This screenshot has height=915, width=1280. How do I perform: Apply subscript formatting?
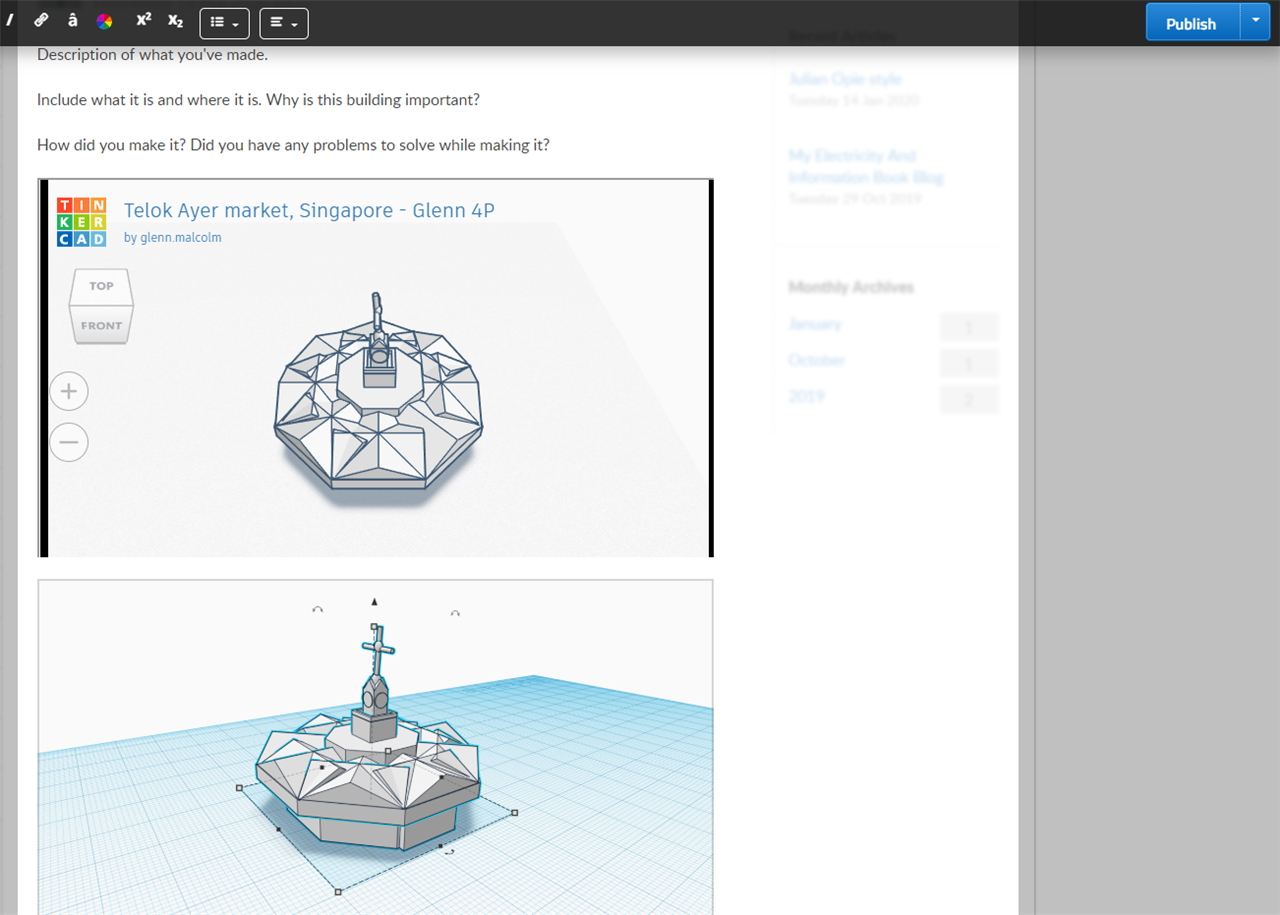175,21
